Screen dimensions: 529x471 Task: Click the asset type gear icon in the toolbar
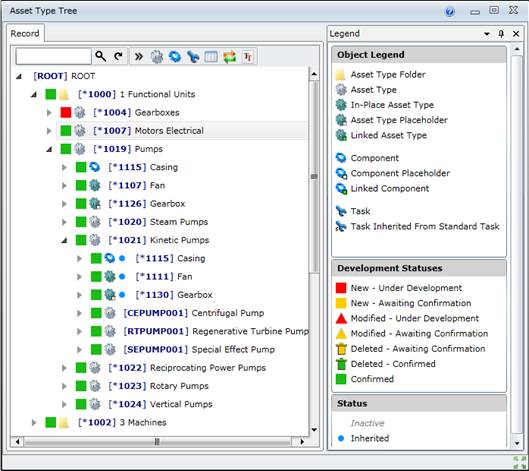[x=157, y=57]
